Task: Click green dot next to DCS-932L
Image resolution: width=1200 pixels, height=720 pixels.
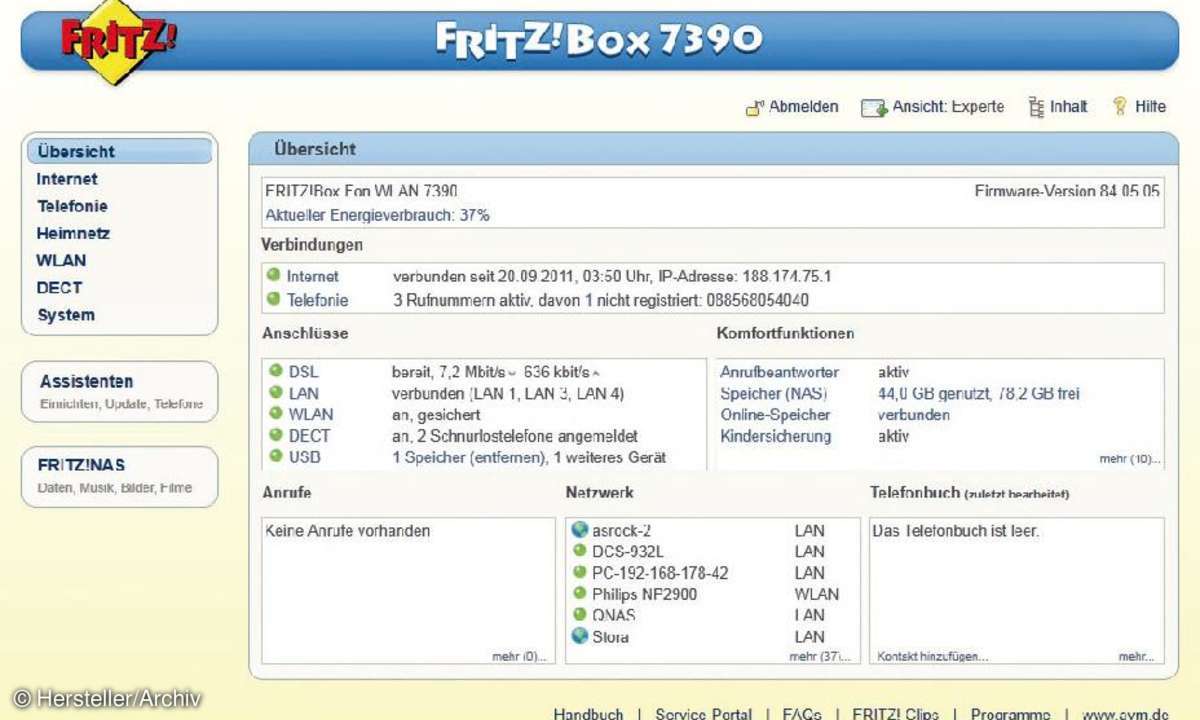Action: tap(579, 551)
